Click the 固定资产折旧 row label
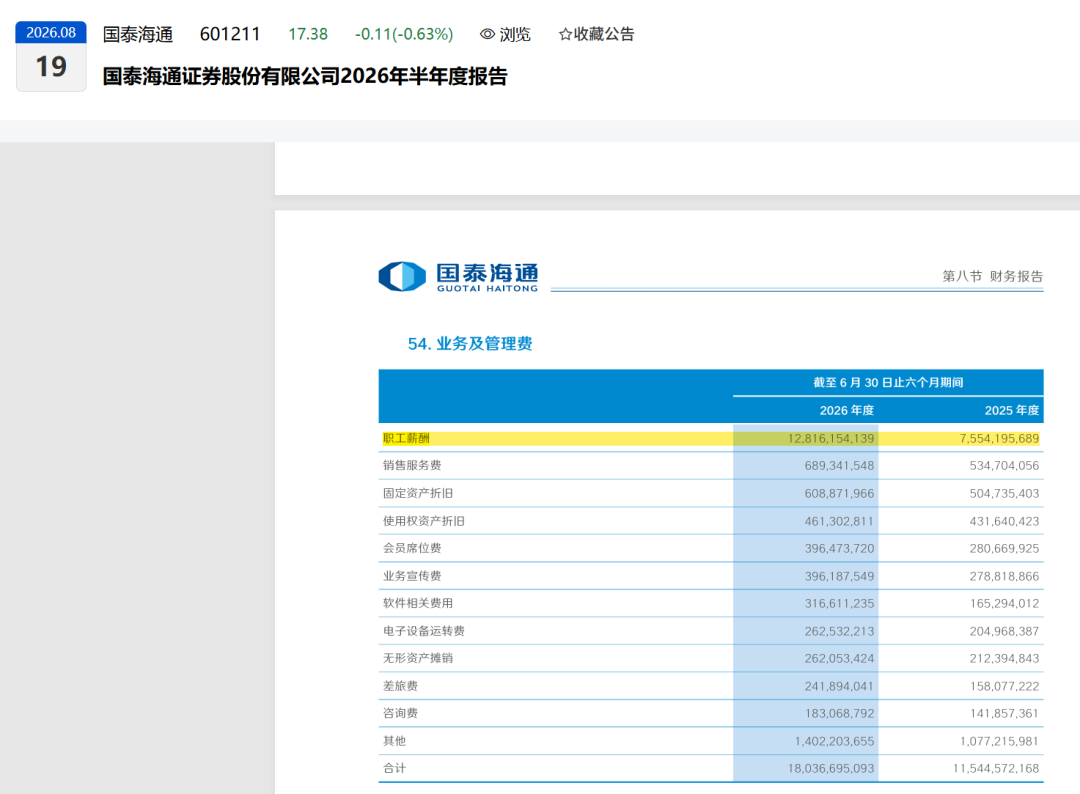Viewport: 1080px width, 794px height. [x=418, y=493]
